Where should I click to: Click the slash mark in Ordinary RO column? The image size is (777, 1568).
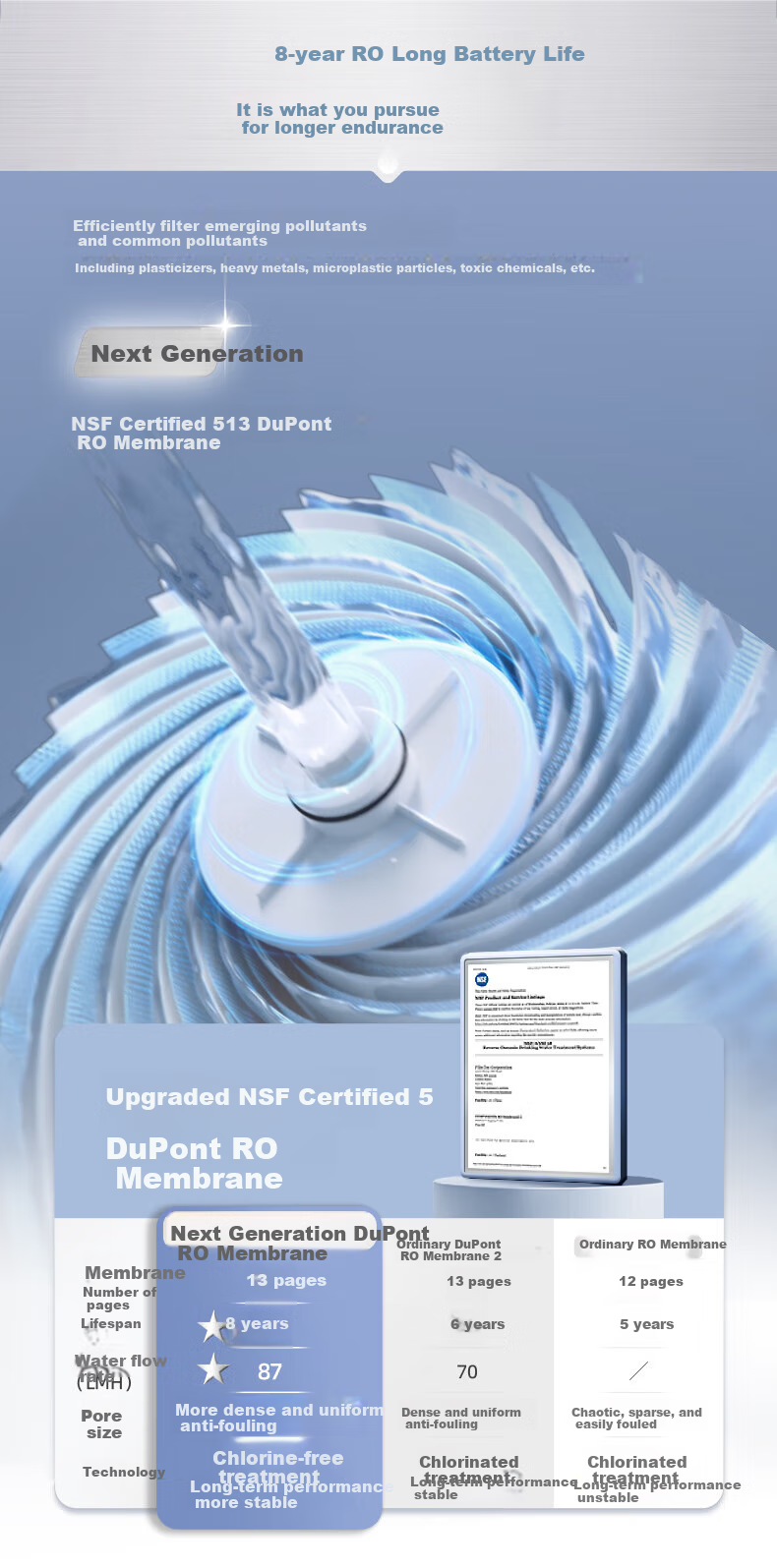[x=638, y=1370]
